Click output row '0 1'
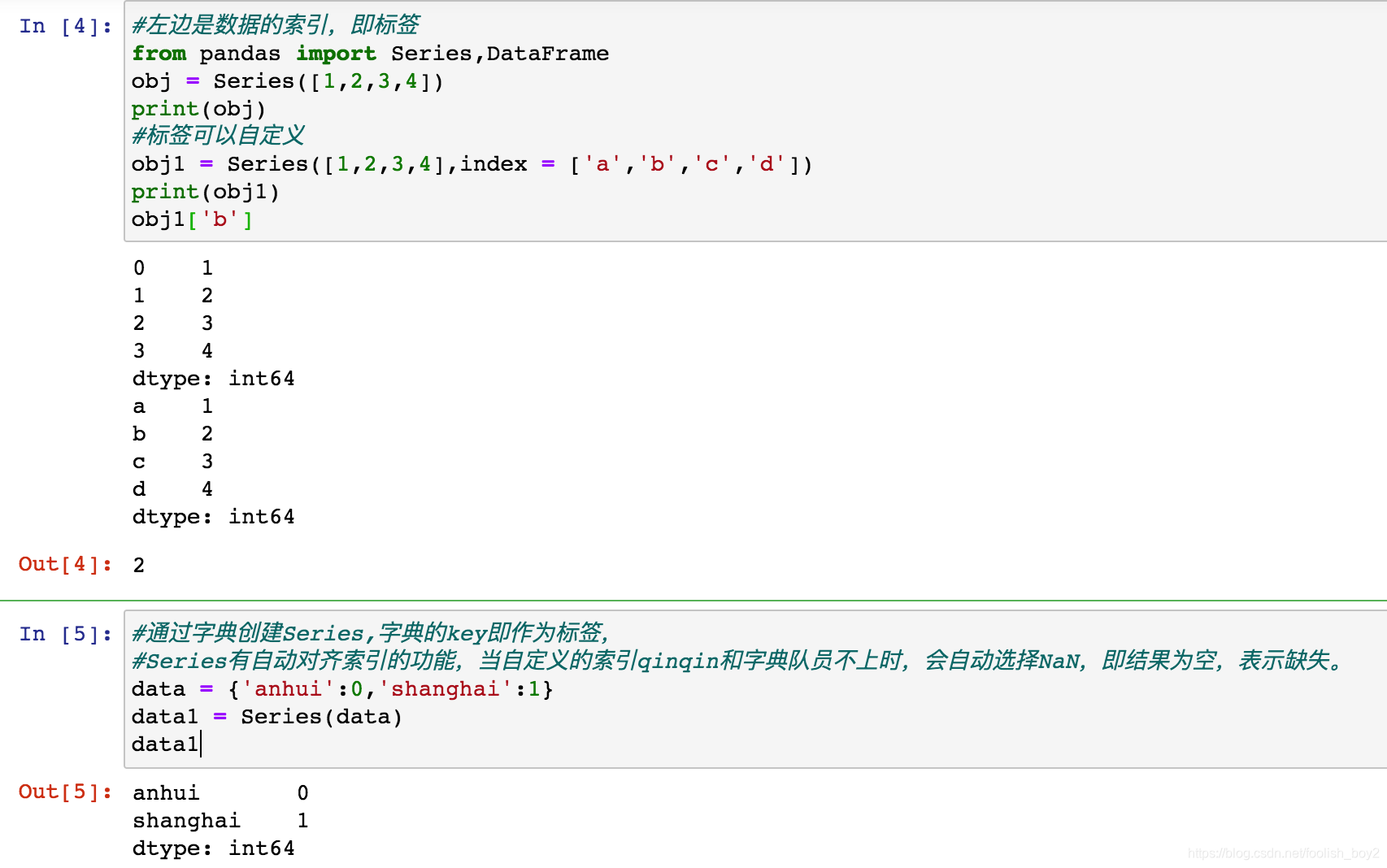 [173, 268]
